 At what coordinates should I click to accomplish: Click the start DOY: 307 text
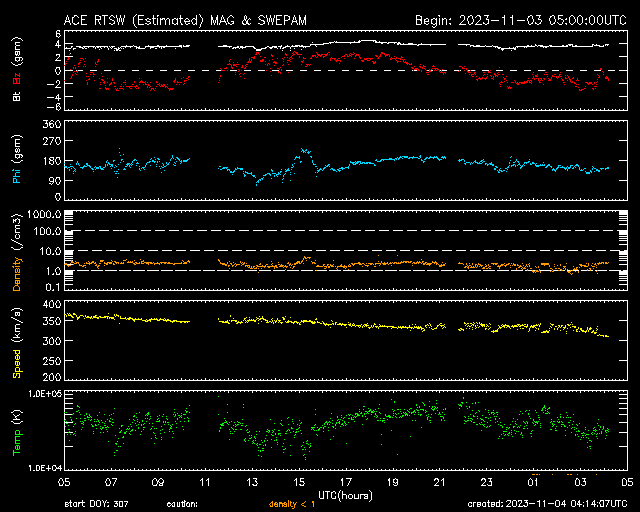97,504
